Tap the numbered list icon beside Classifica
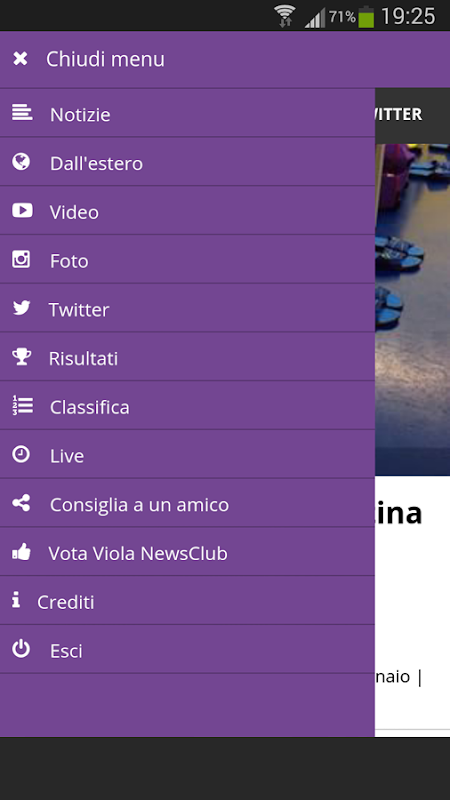 [22, 405]
